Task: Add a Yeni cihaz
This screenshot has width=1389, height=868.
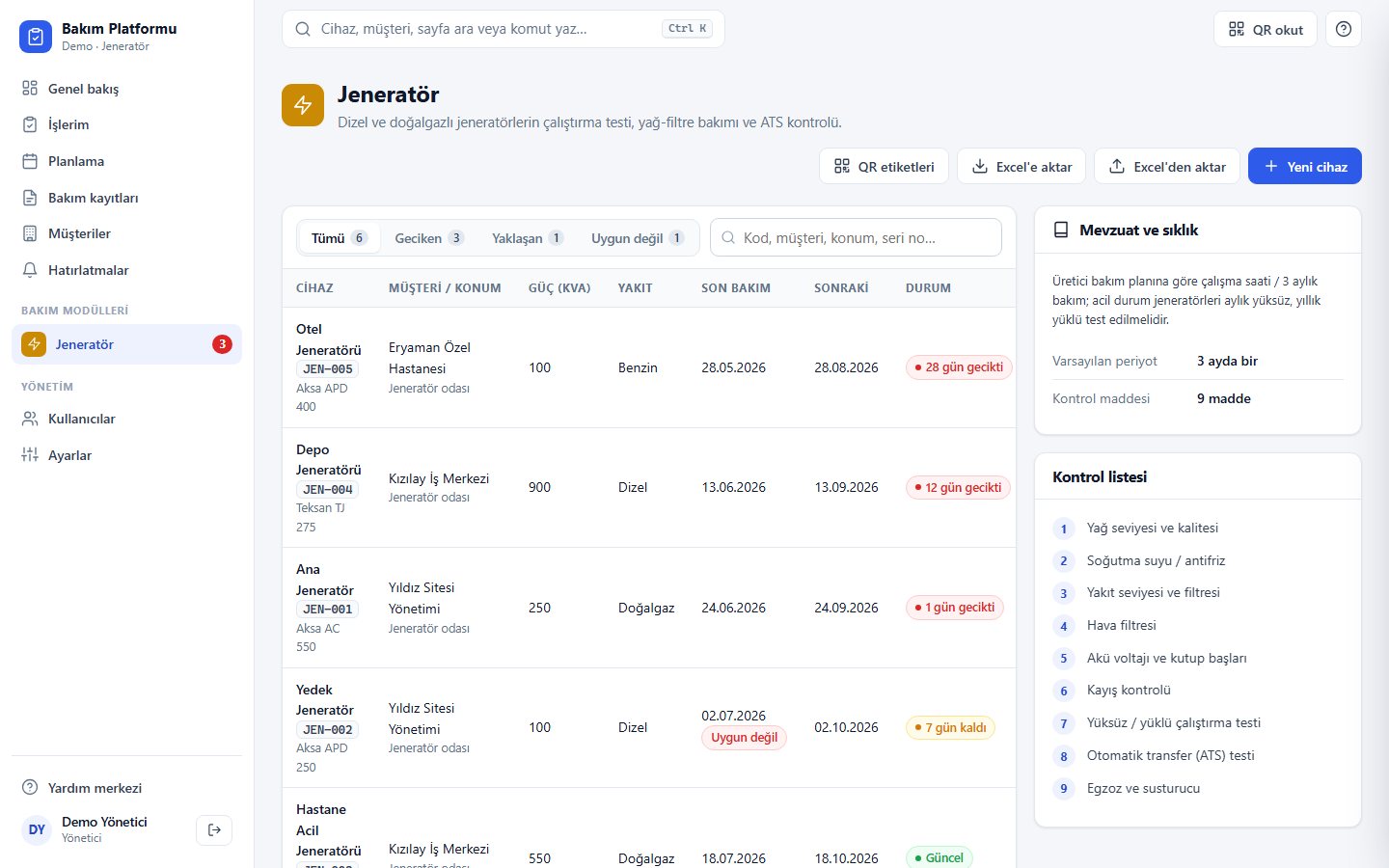Action: pyautogui.click(x=1305, y=166)
